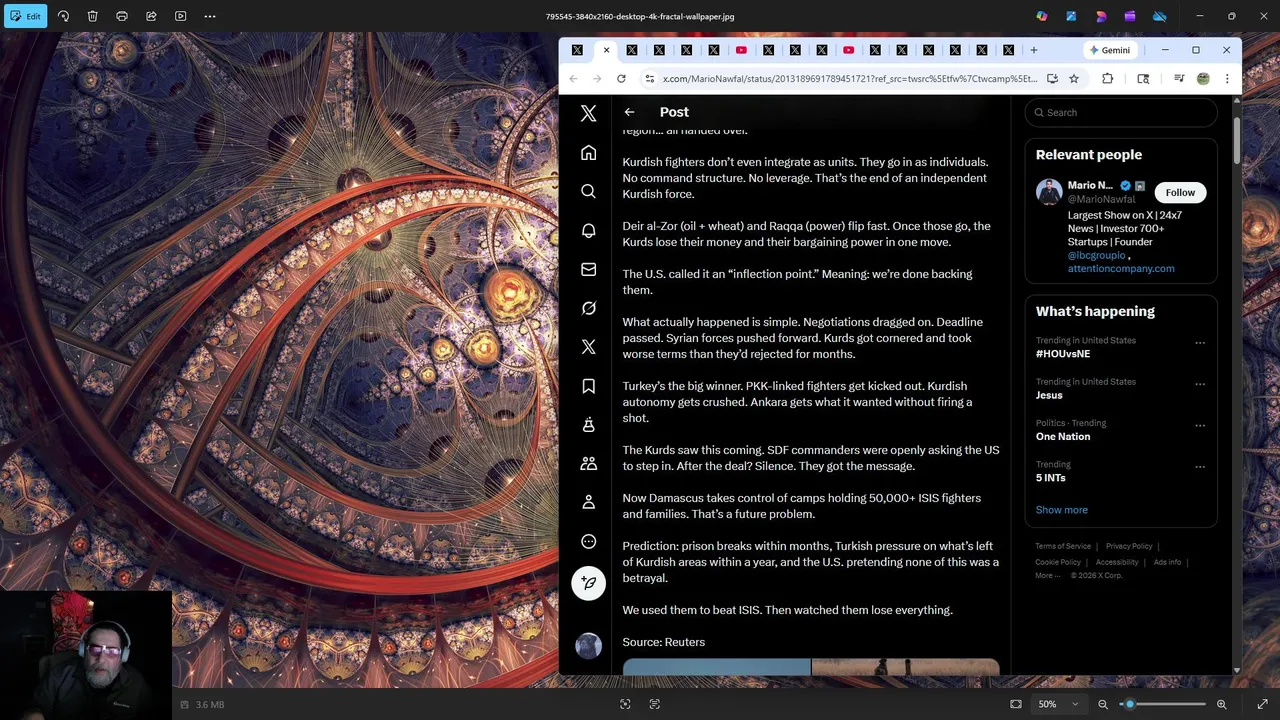Open the 50% zoom level dropdown
Screen dimensions: 1280x720
pyautogui.click(x=1058, y=704)
